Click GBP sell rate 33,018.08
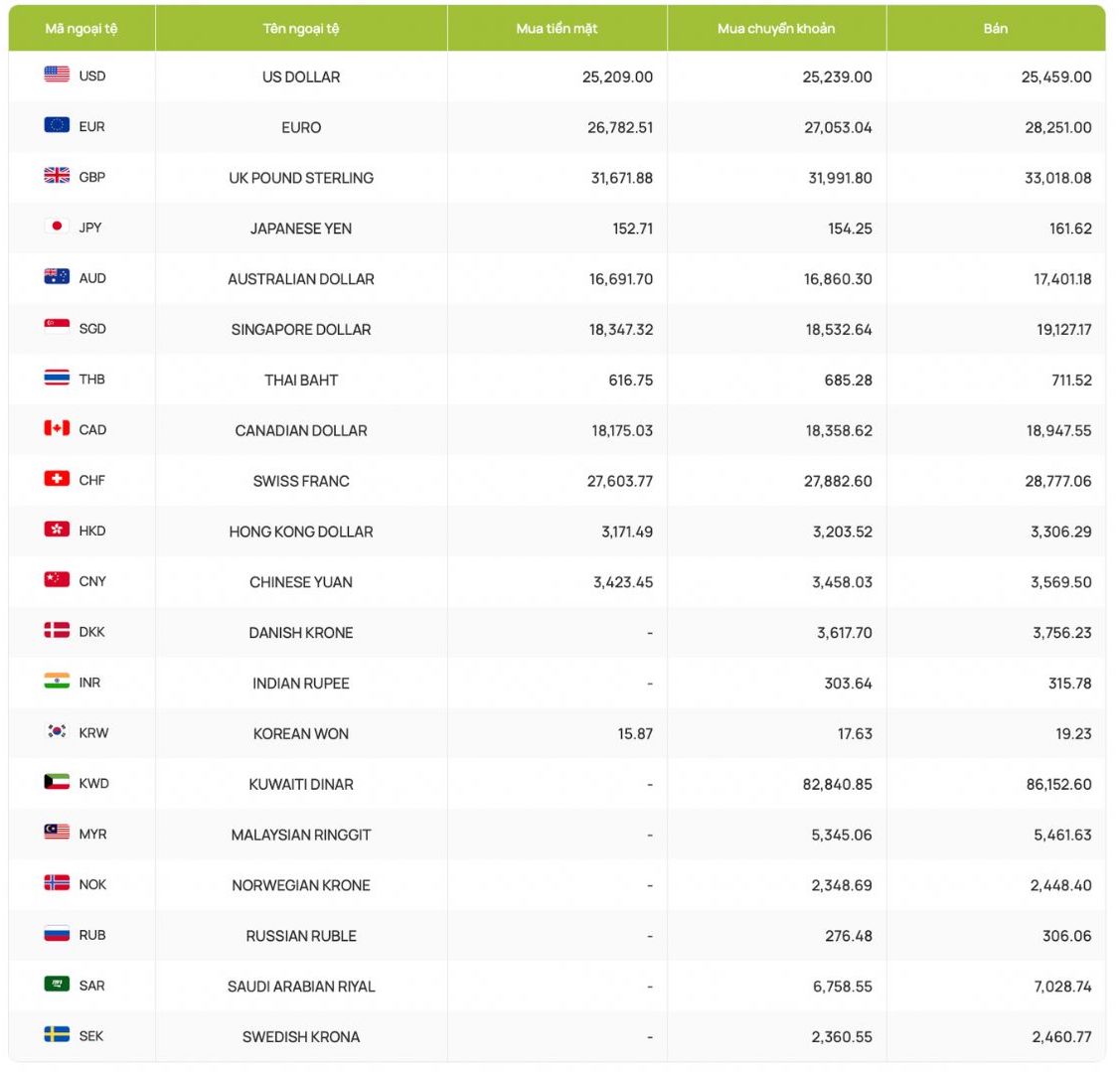 1058,179
